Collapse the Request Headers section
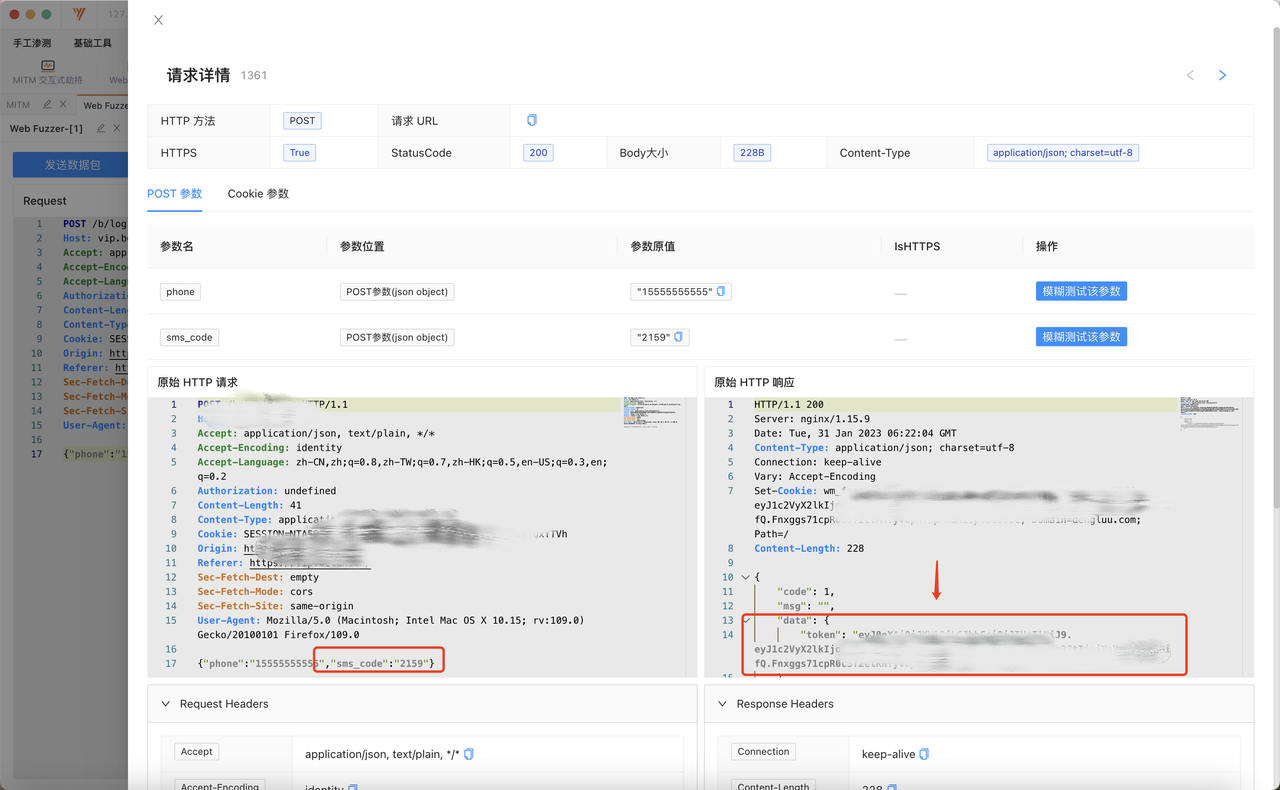The width and height of the screenshot is (1280, 790). point(166,704)
